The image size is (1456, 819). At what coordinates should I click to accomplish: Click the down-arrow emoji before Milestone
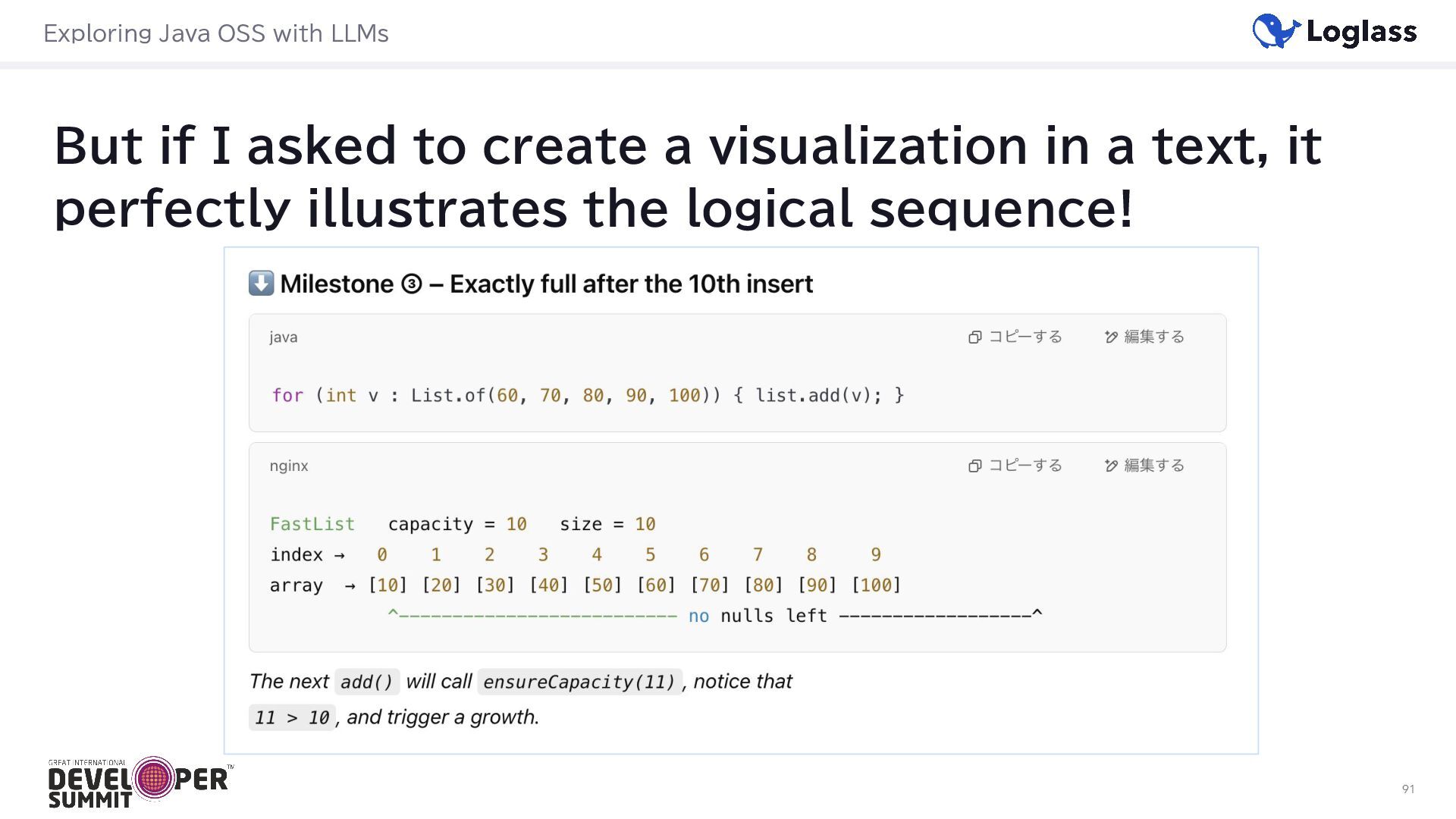click(x=261, y=284)
